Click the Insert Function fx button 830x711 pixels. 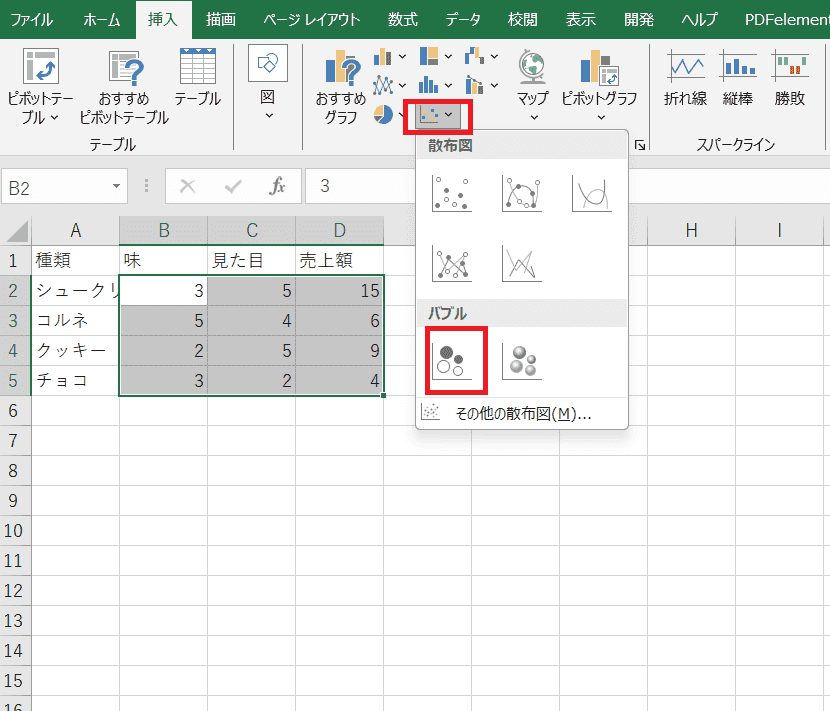[277, 187]
